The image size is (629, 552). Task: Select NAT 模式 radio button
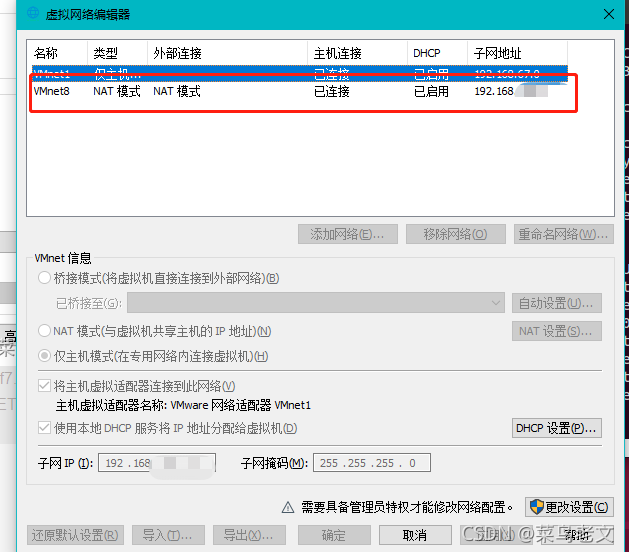44,331
